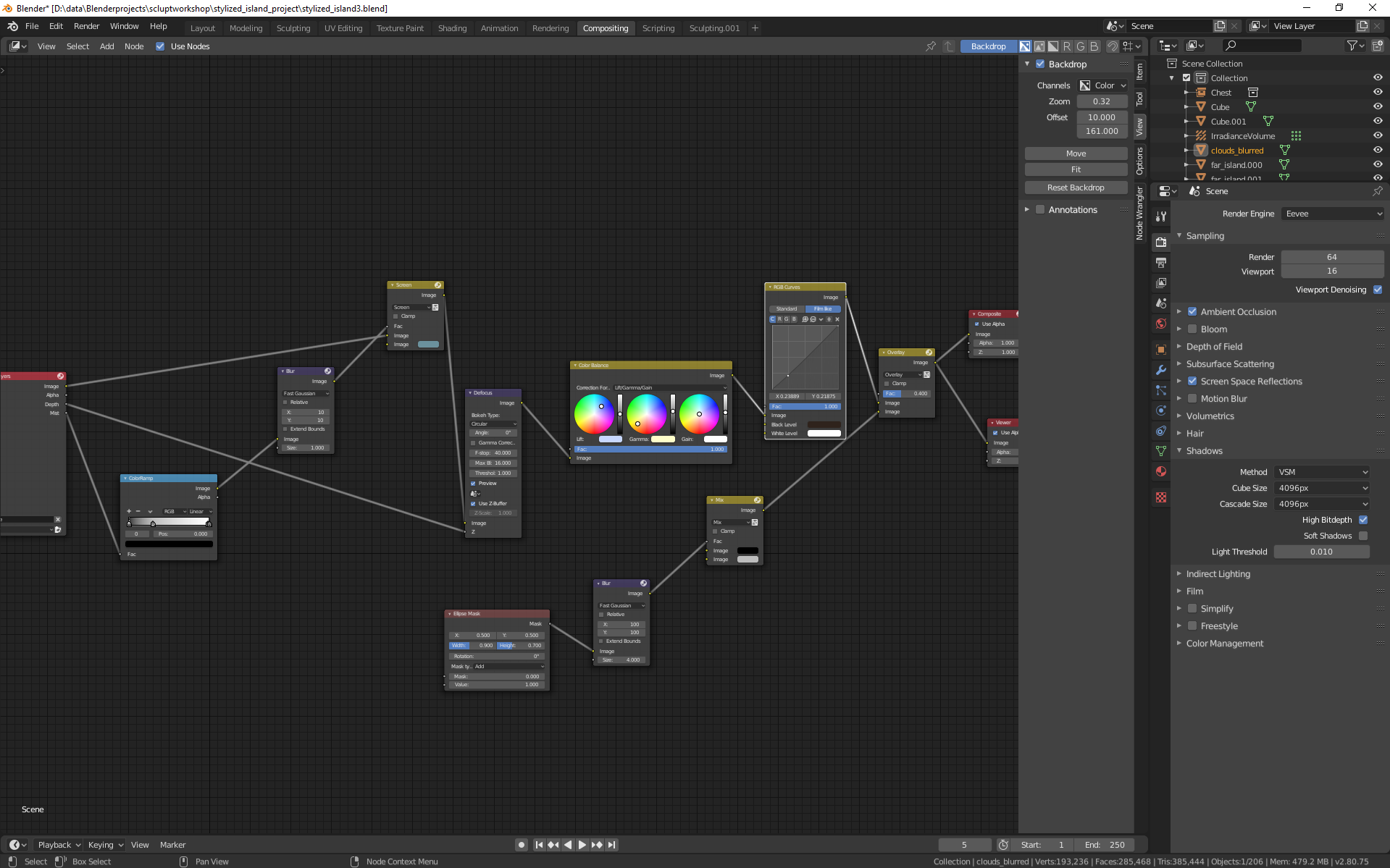Click the Color Balance Fac slider
This screenshot has height=868, width=1390.
pos(650,449)
